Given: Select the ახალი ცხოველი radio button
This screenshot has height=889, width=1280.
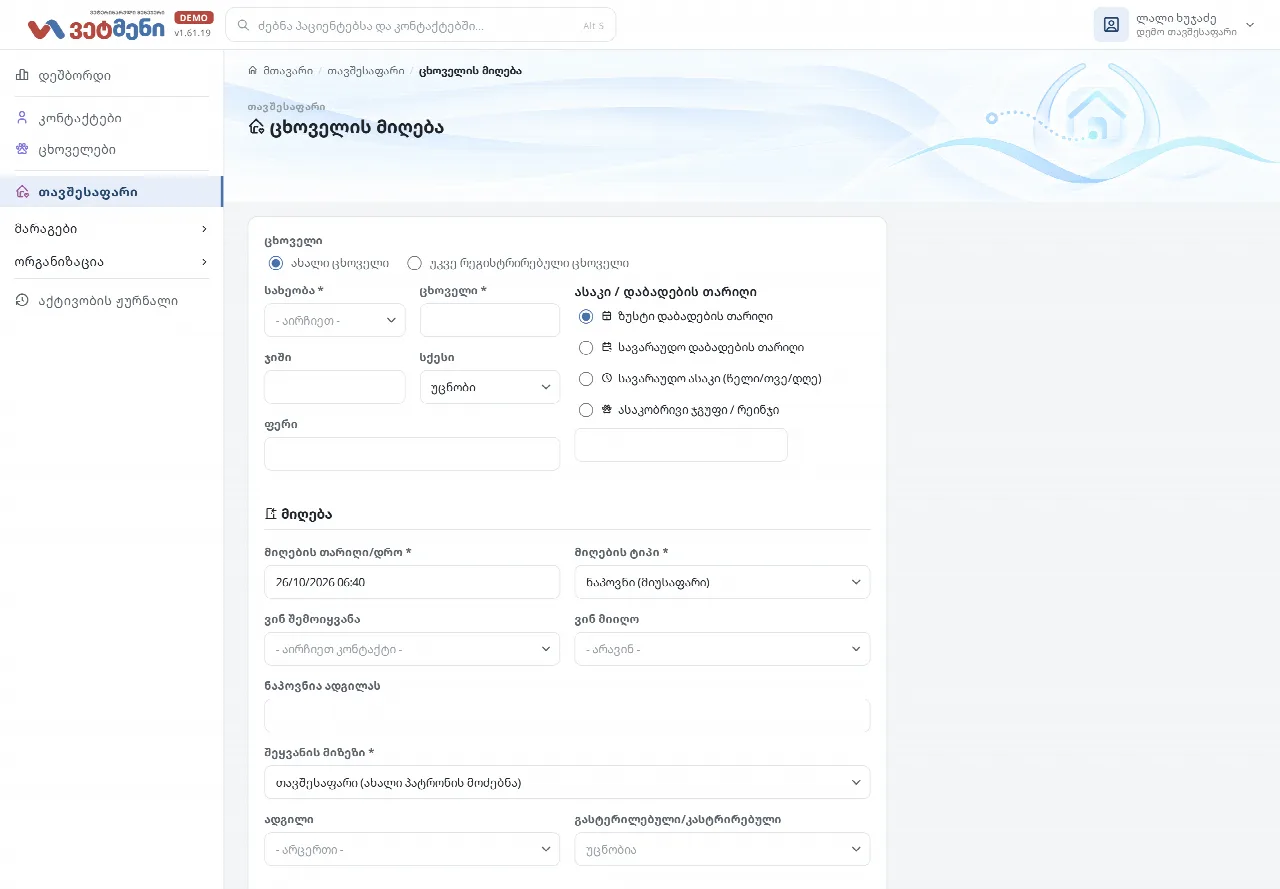Looking at the screenshot, I should (276, 264).
